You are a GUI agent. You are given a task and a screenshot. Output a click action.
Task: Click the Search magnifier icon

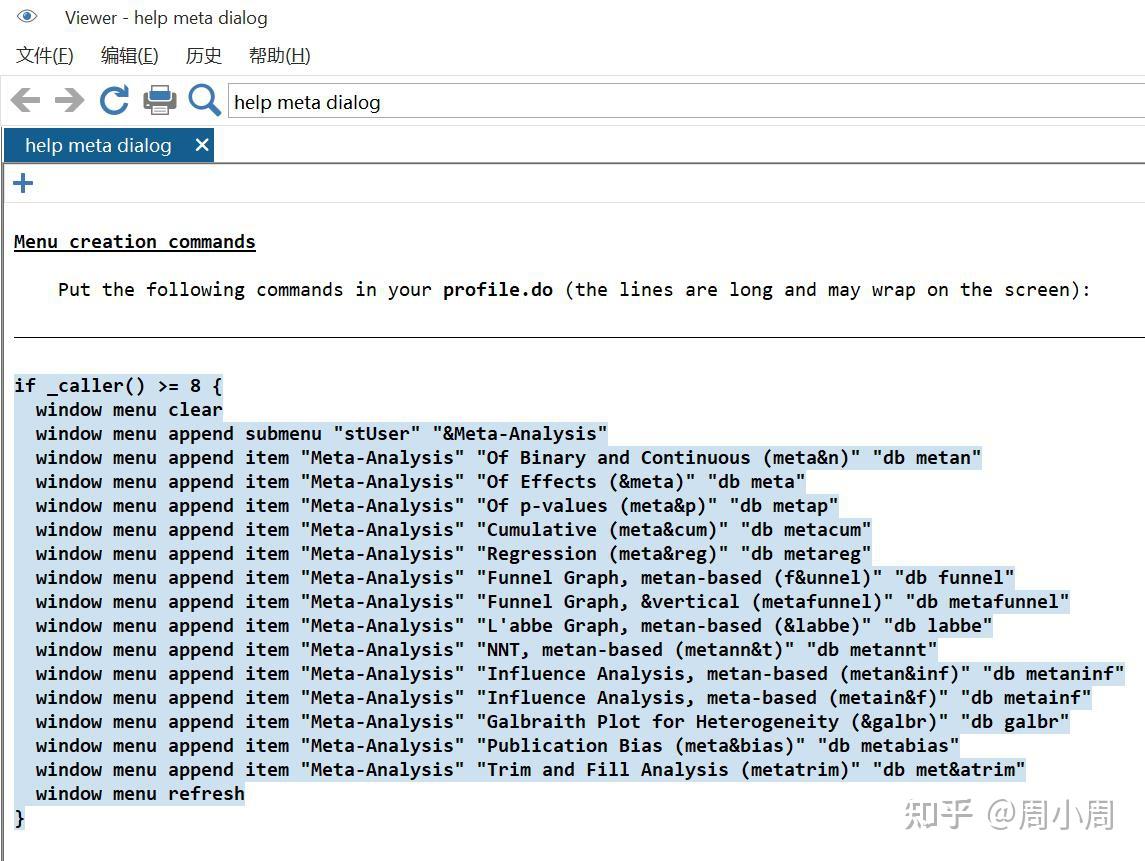coord(204,100)
